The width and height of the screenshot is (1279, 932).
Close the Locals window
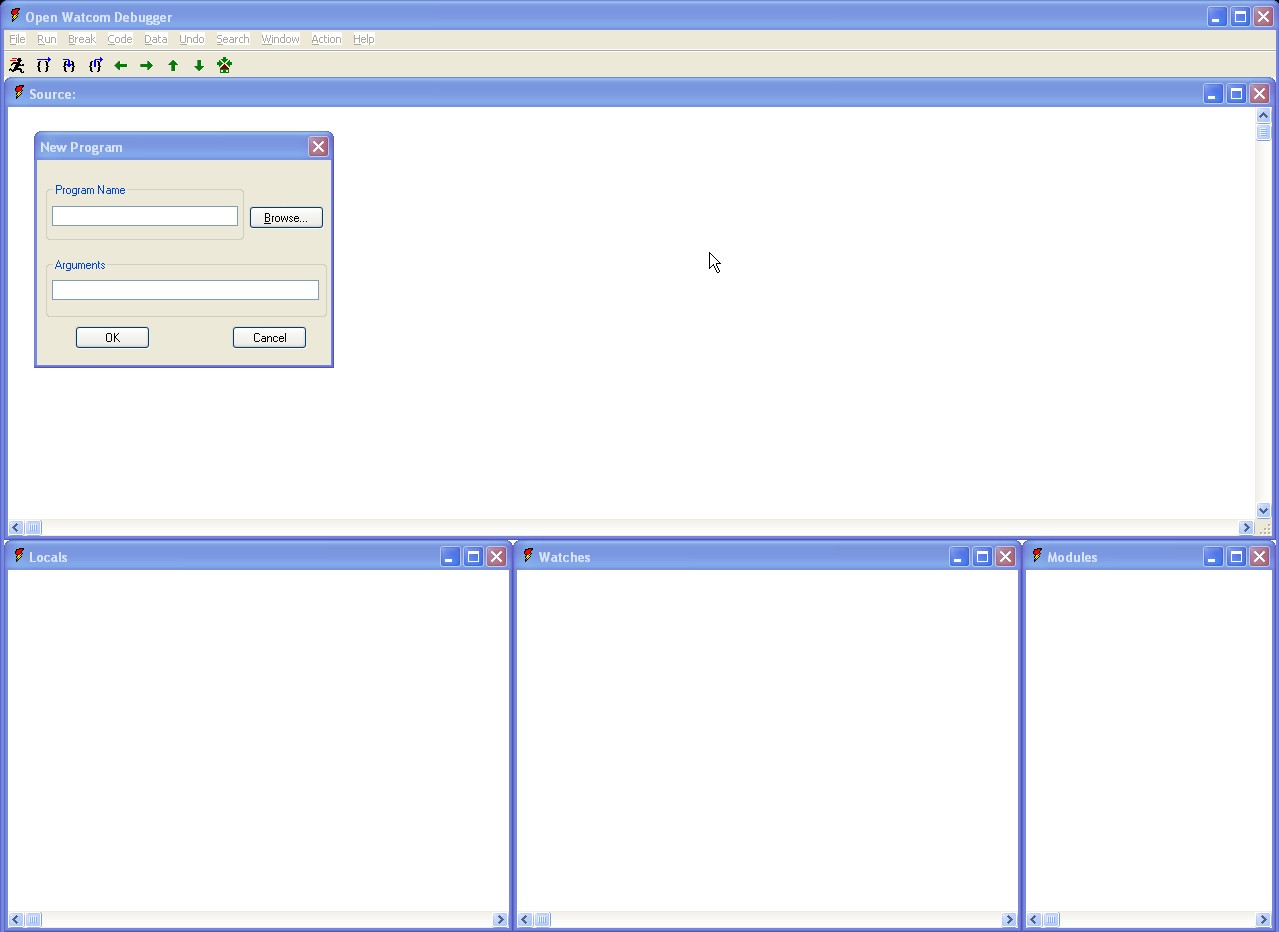click(496, 556)
